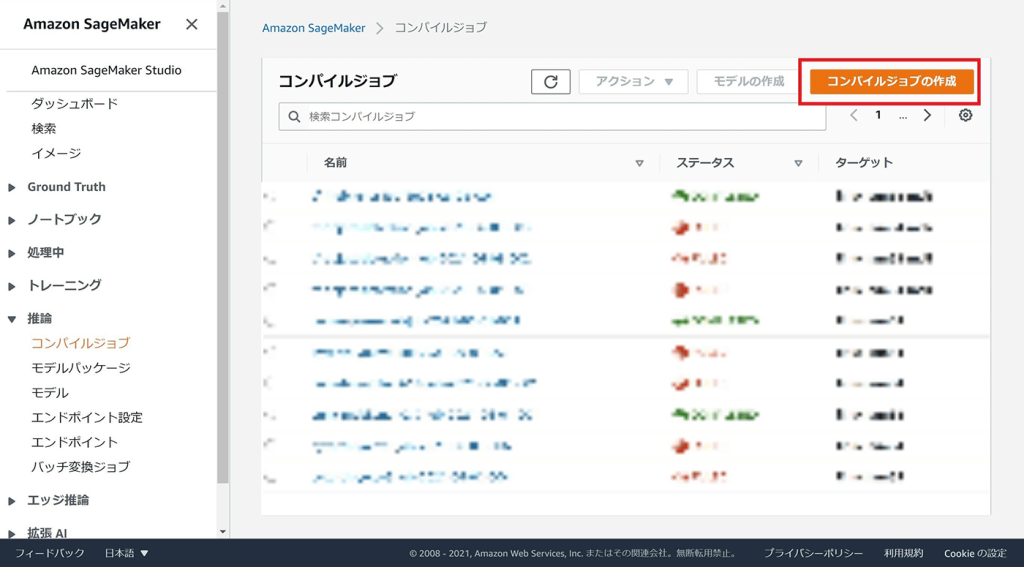The width and height of the screenshot is (1024, 567).
Task: Open Cookie の設定 link
Action: 976,553
